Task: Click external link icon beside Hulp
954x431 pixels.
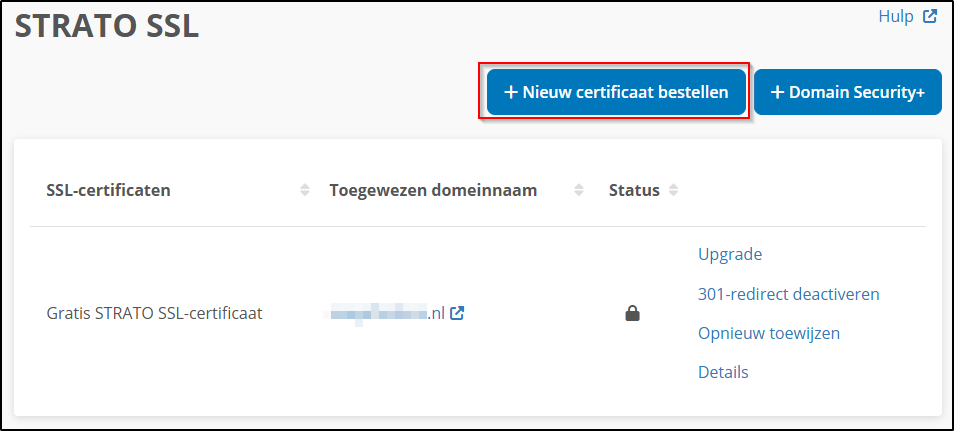Action: [930, 17]
